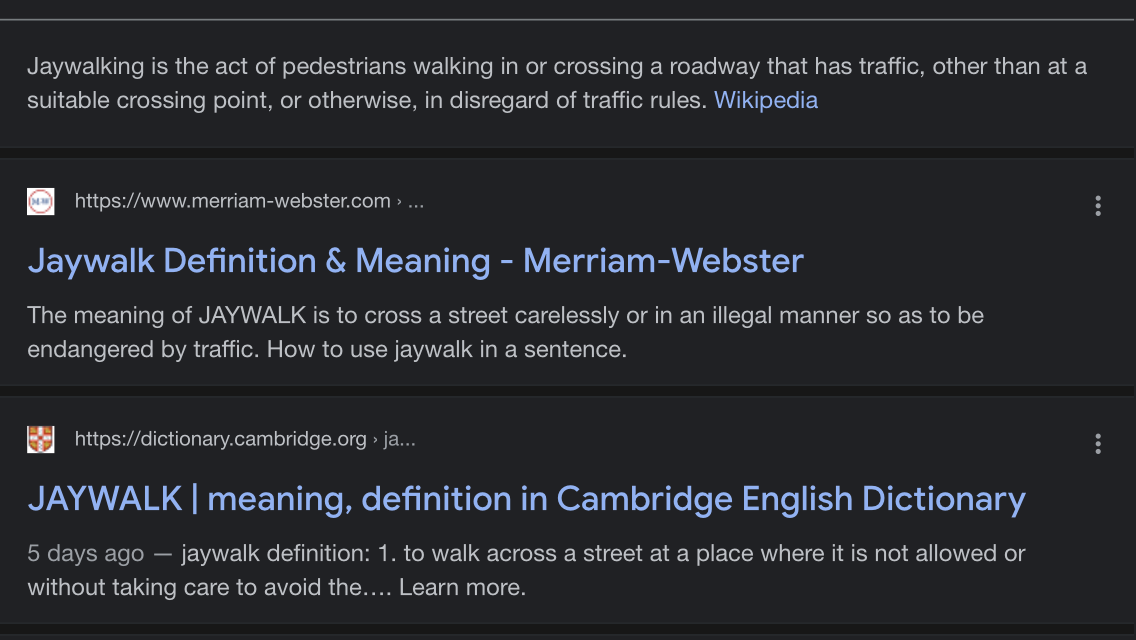Click the Cambridge result description text
Image resolution: width=1136 pixels, height=640 pixels.
pyautogui.click(x=600, y=553)
